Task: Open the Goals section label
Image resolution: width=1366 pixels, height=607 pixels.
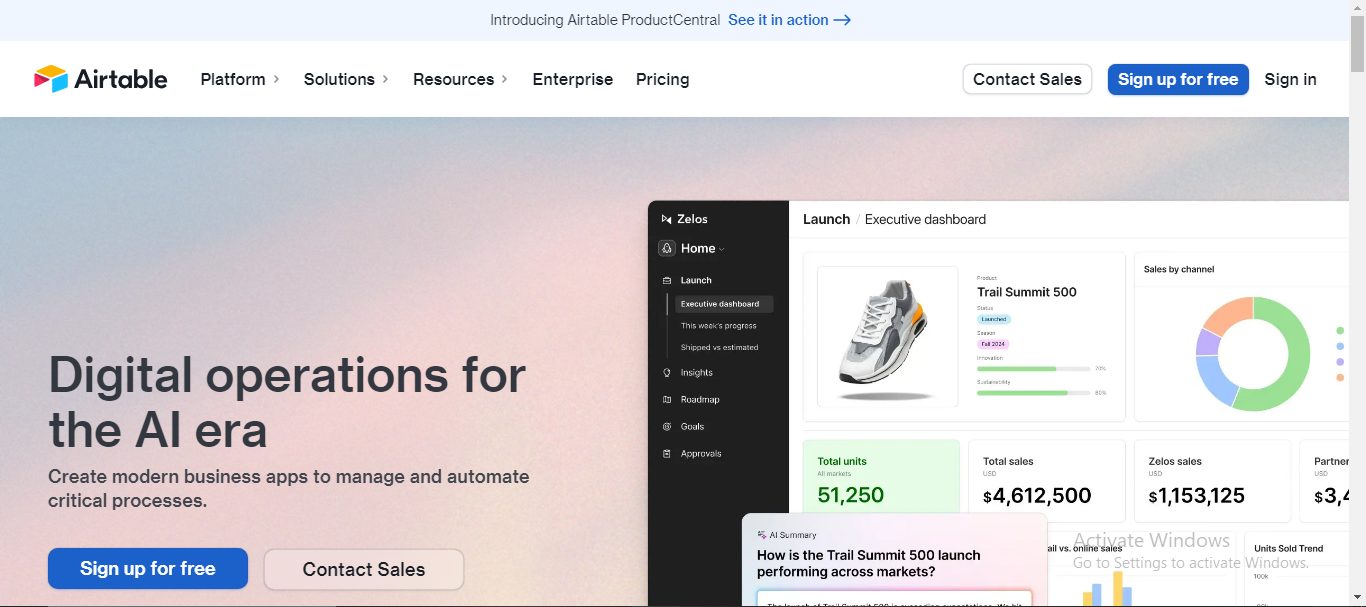Action: point(693,426)
